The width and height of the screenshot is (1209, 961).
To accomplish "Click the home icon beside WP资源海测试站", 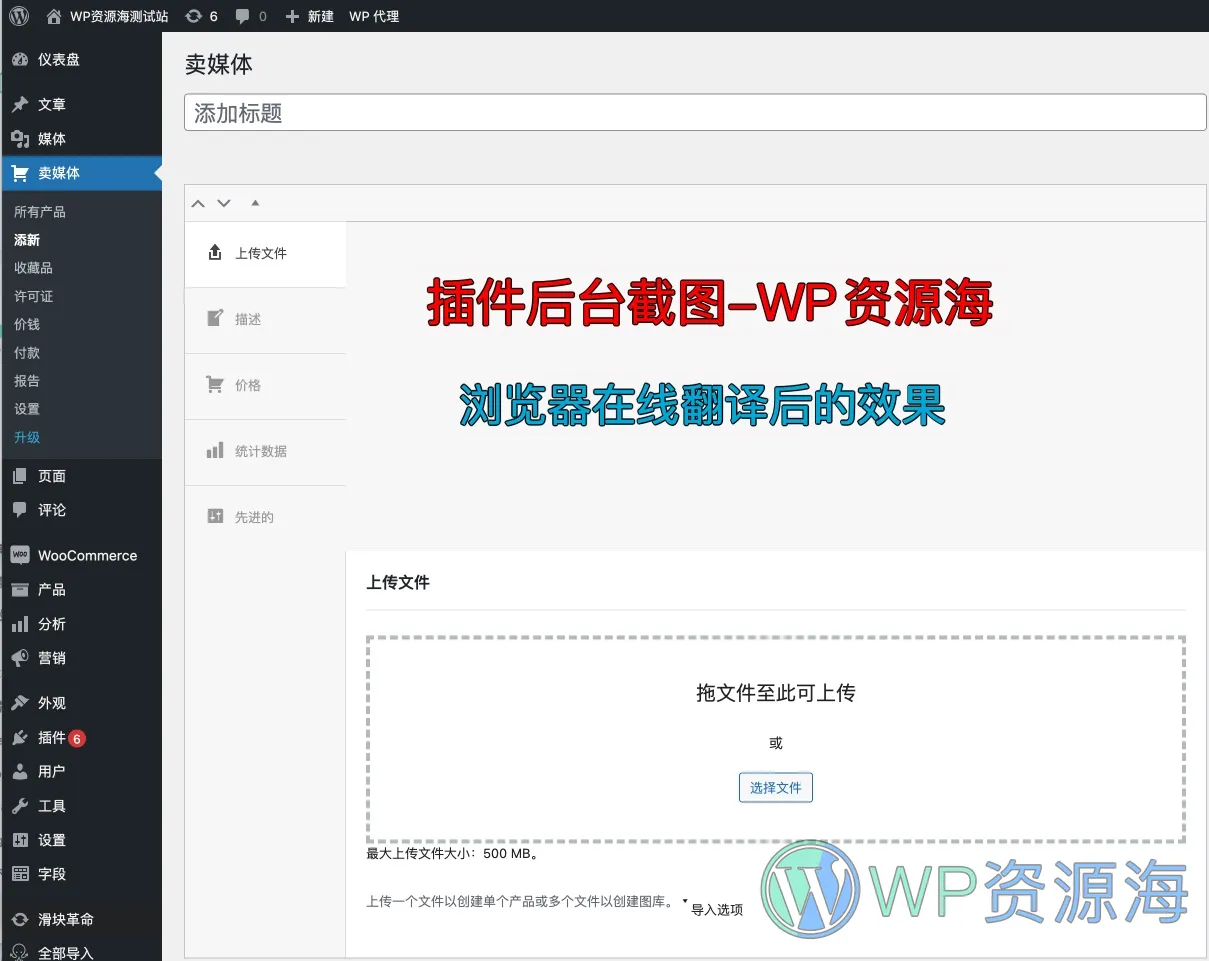I will (54, 16).
